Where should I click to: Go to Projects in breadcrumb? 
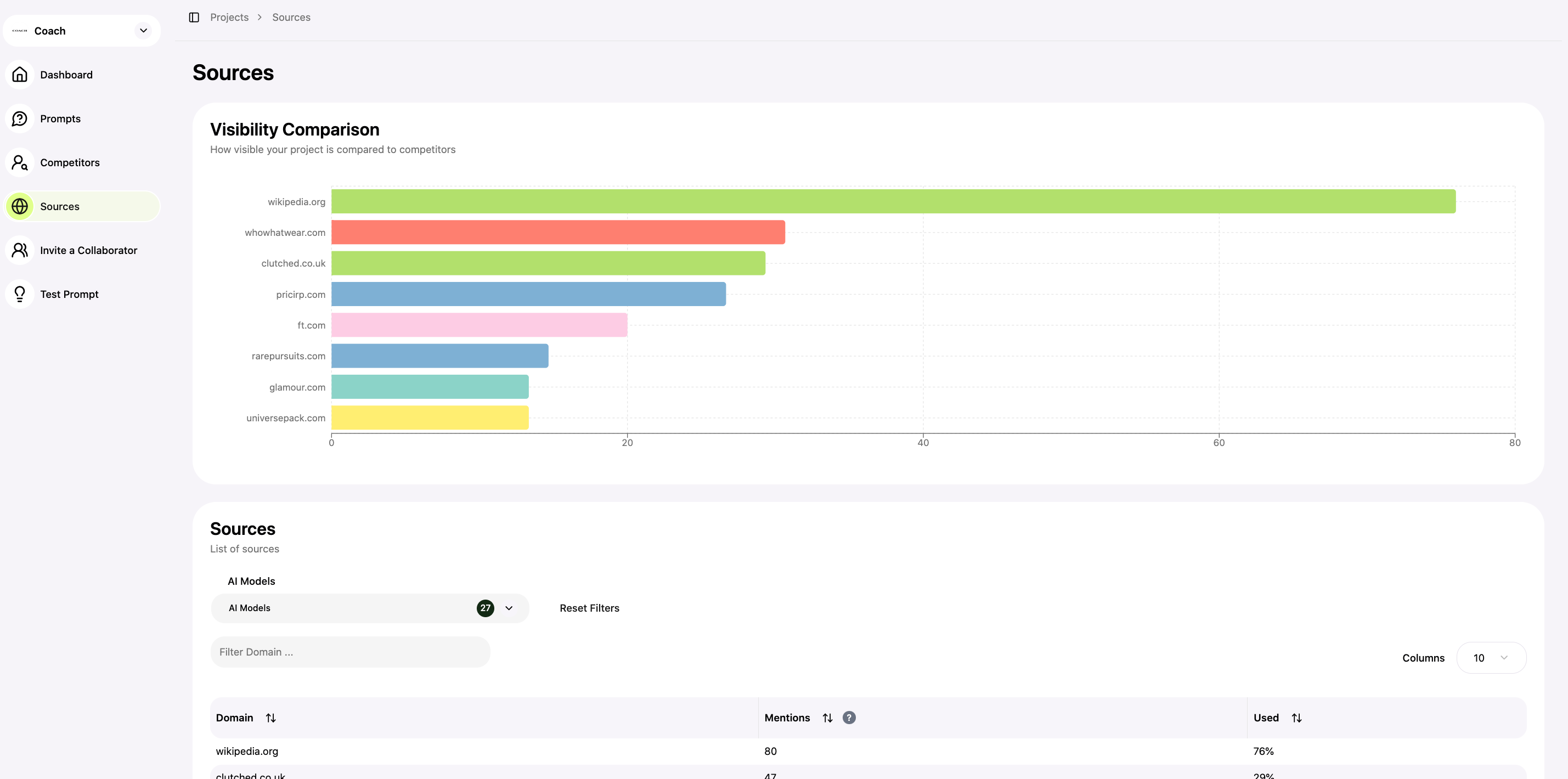(229, 17)
